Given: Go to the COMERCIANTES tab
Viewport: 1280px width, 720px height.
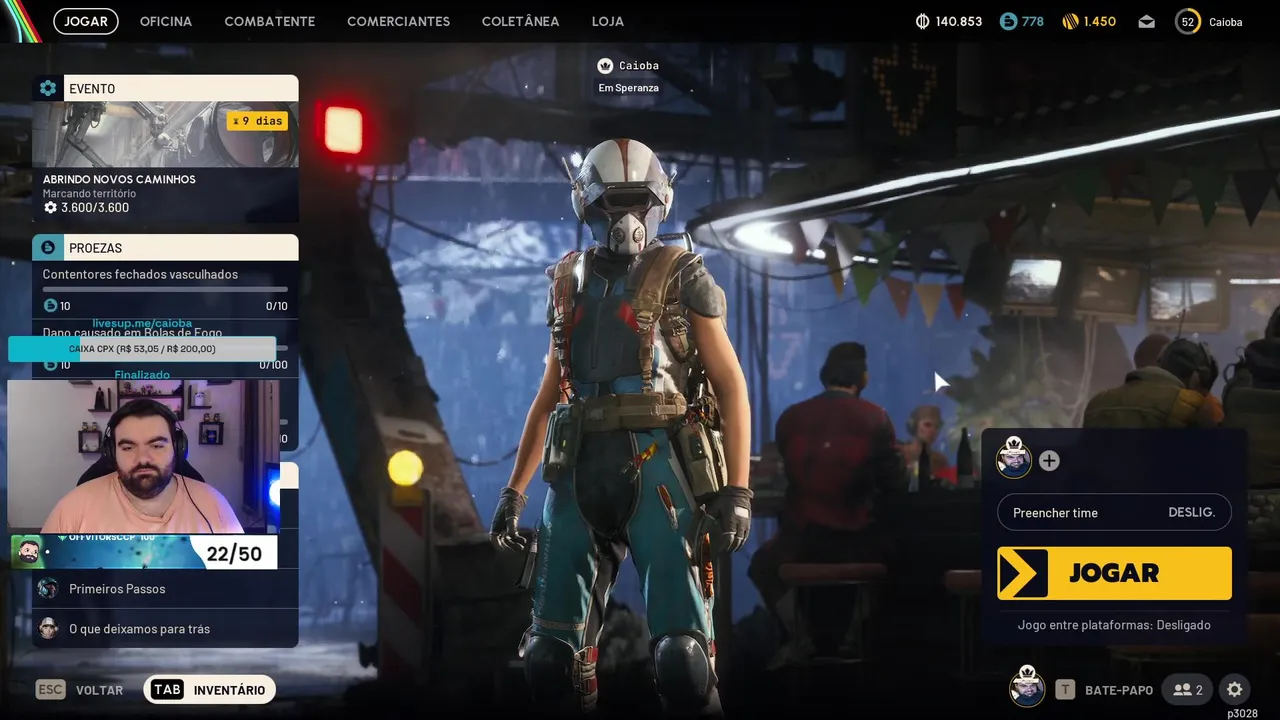Looking at the screenshot, I should tap(398, 21).
